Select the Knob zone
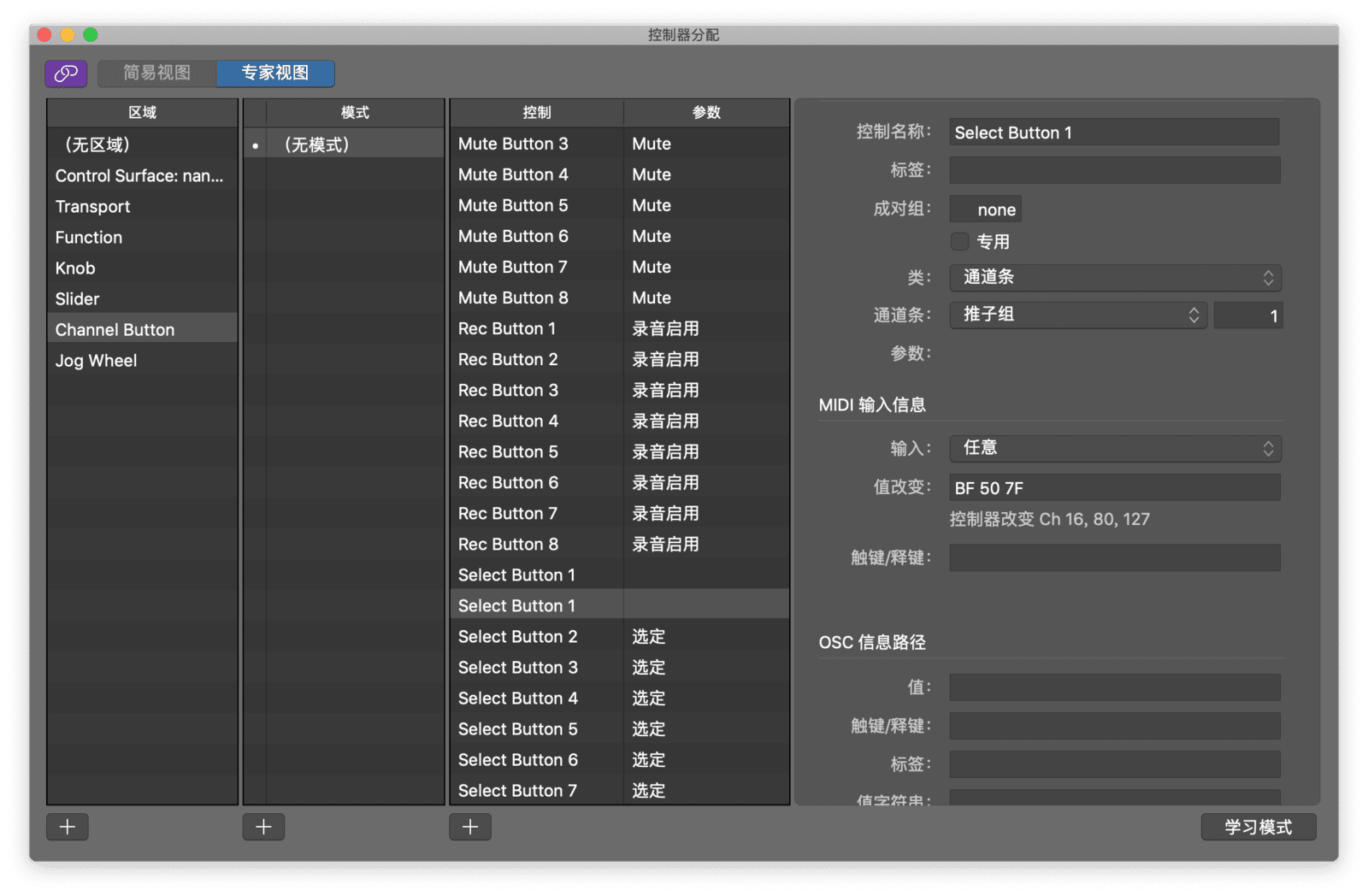Viewport: 1368px width, 896px height. pos(143,268)
